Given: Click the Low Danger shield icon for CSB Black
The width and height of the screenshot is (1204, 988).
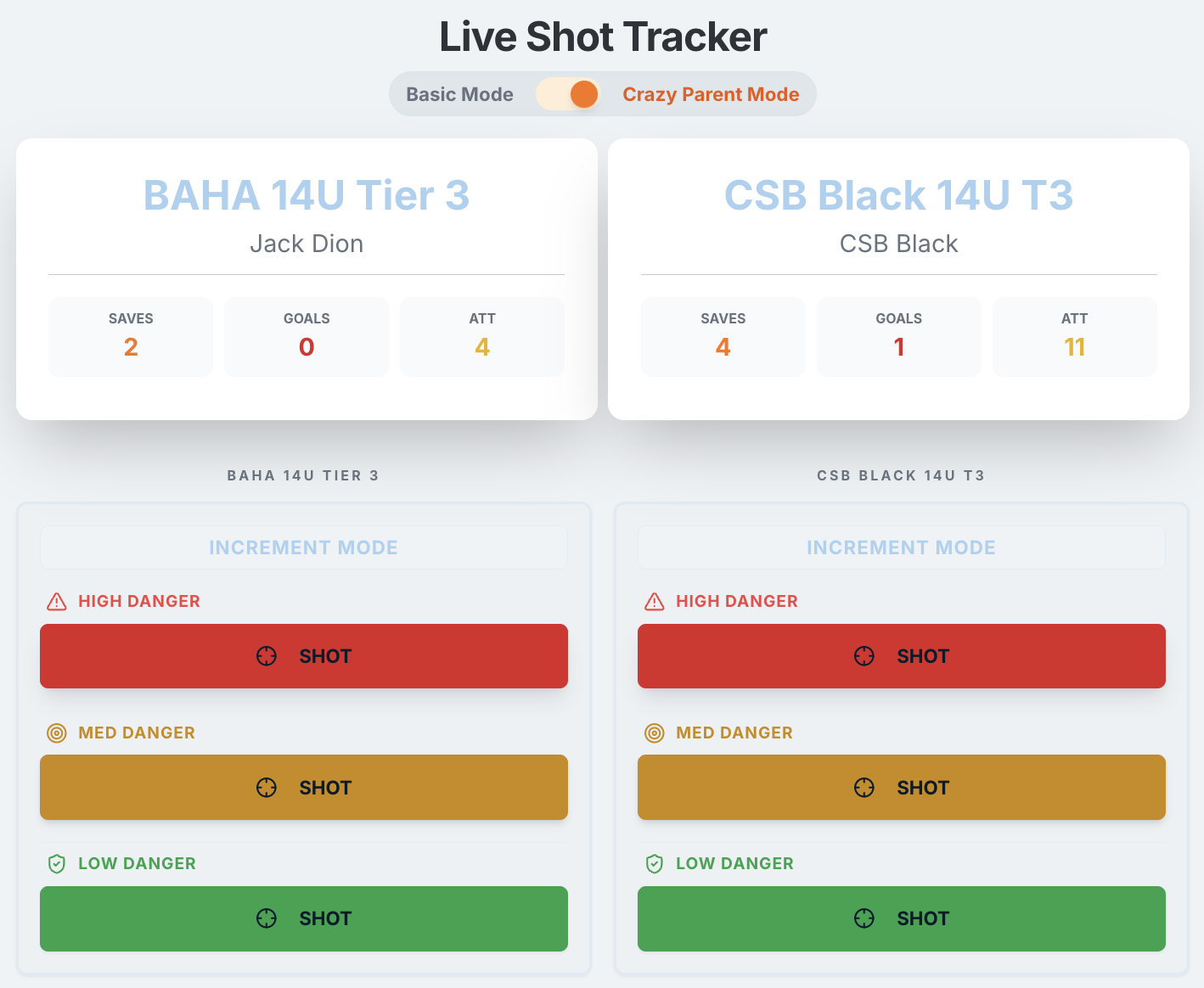Looking at the screenshot, I should click(654, 863).
